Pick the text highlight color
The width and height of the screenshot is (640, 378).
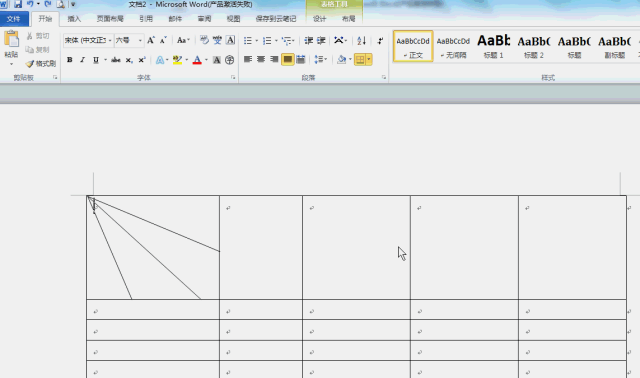click(177, 60)
